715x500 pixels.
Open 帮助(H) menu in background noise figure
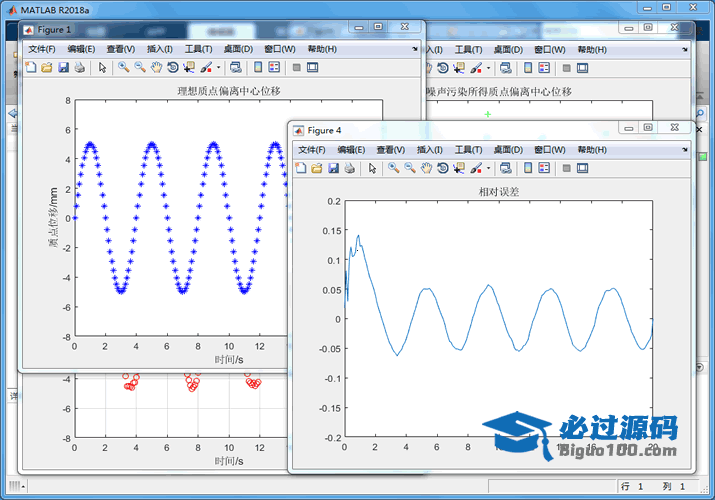pos(592,49)
